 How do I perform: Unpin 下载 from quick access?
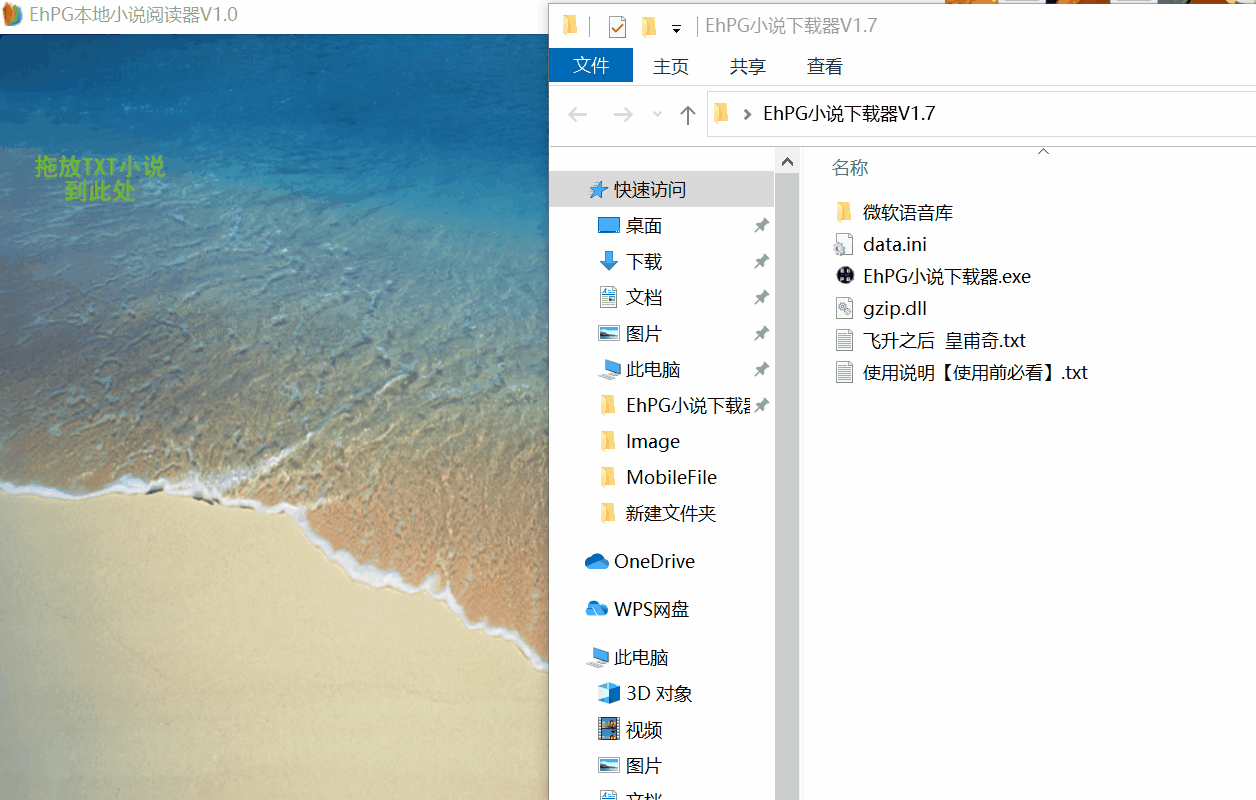pos(761,262)
